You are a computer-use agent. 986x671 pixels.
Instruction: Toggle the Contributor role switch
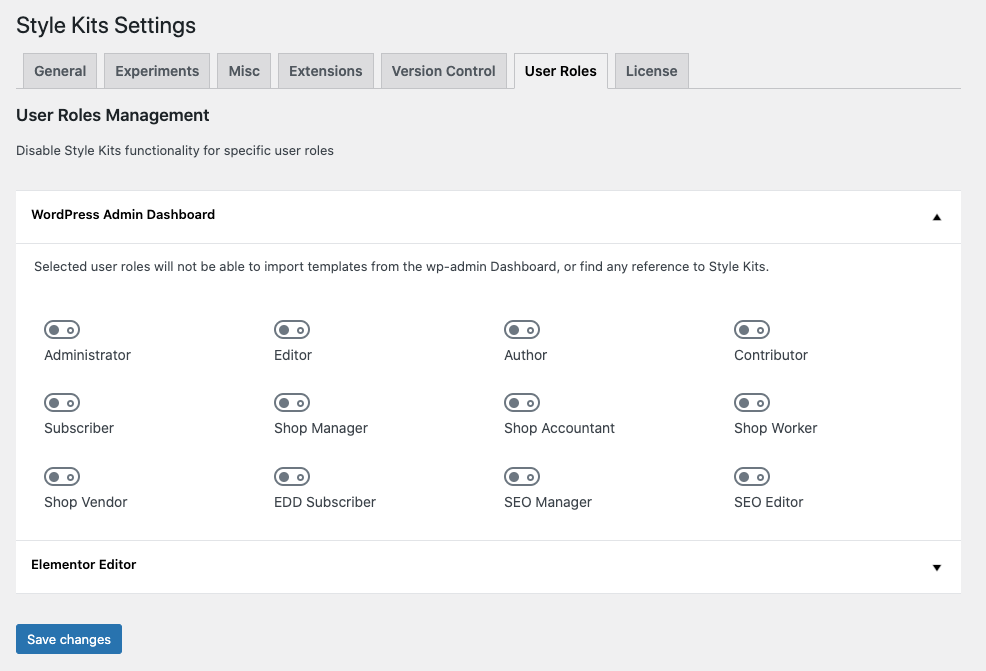point(752,330)
